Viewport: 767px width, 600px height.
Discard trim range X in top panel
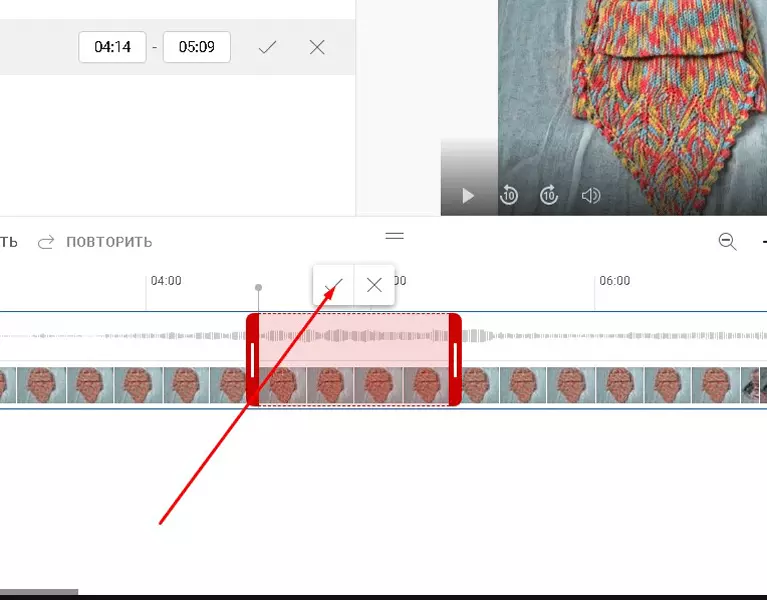(x=317, y=47)
